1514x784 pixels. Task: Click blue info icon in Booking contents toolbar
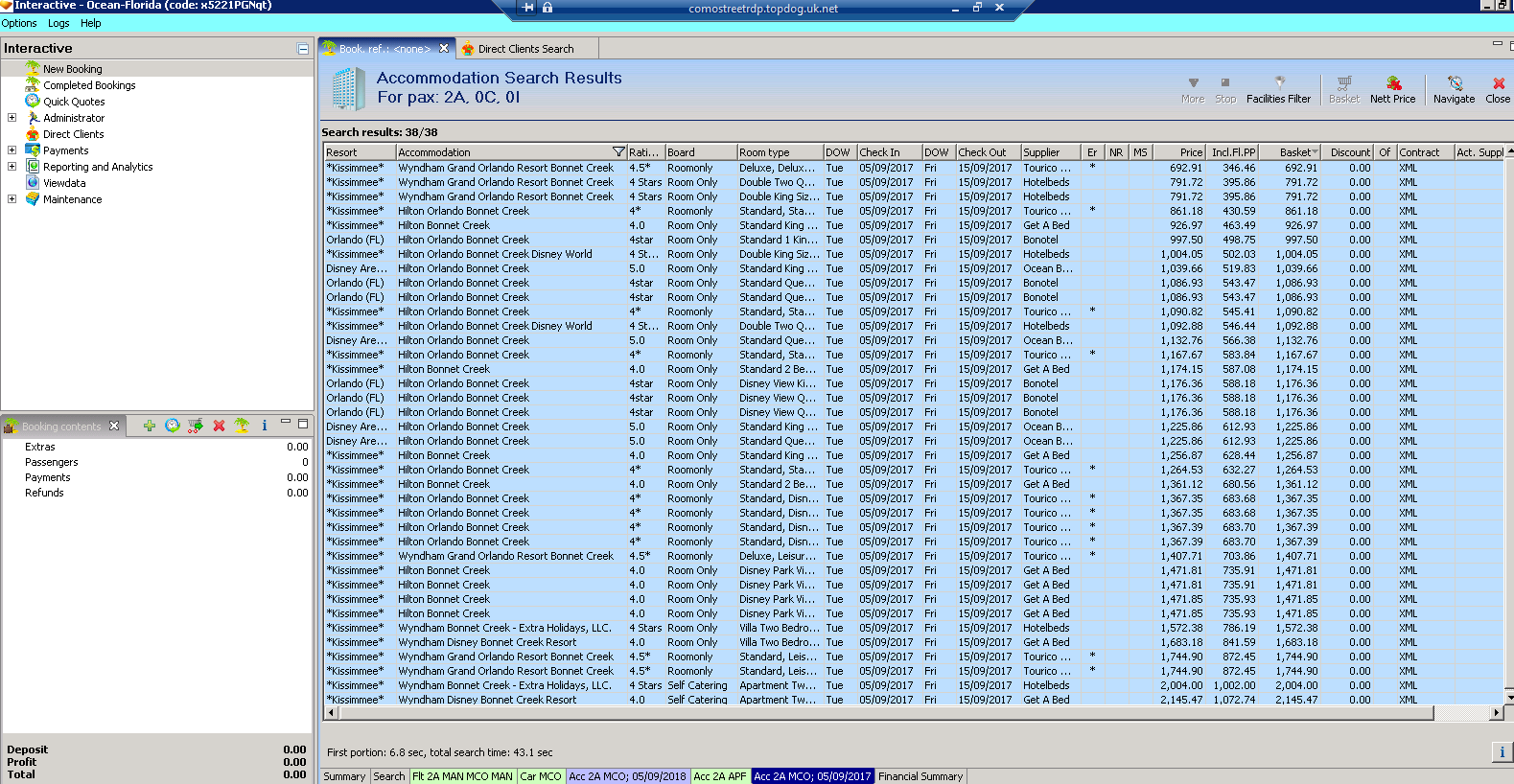tap(265, 426)
